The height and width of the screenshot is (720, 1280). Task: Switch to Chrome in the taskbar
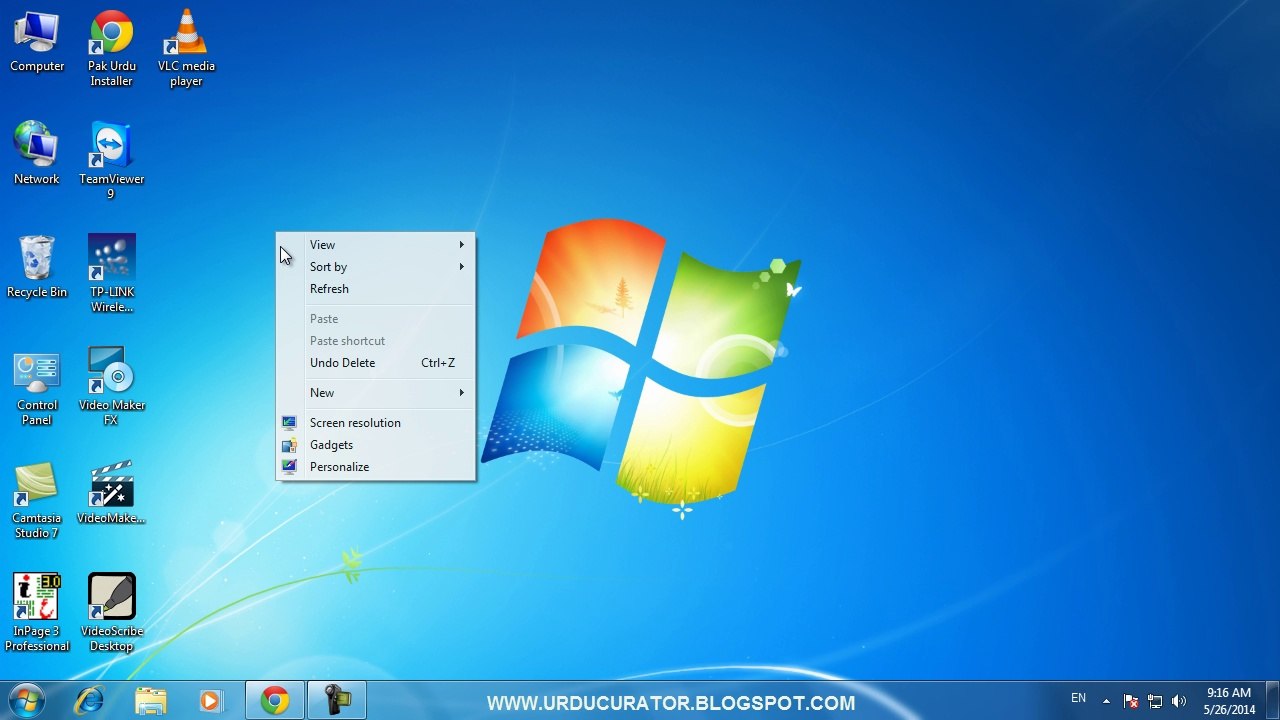[275, 700]
